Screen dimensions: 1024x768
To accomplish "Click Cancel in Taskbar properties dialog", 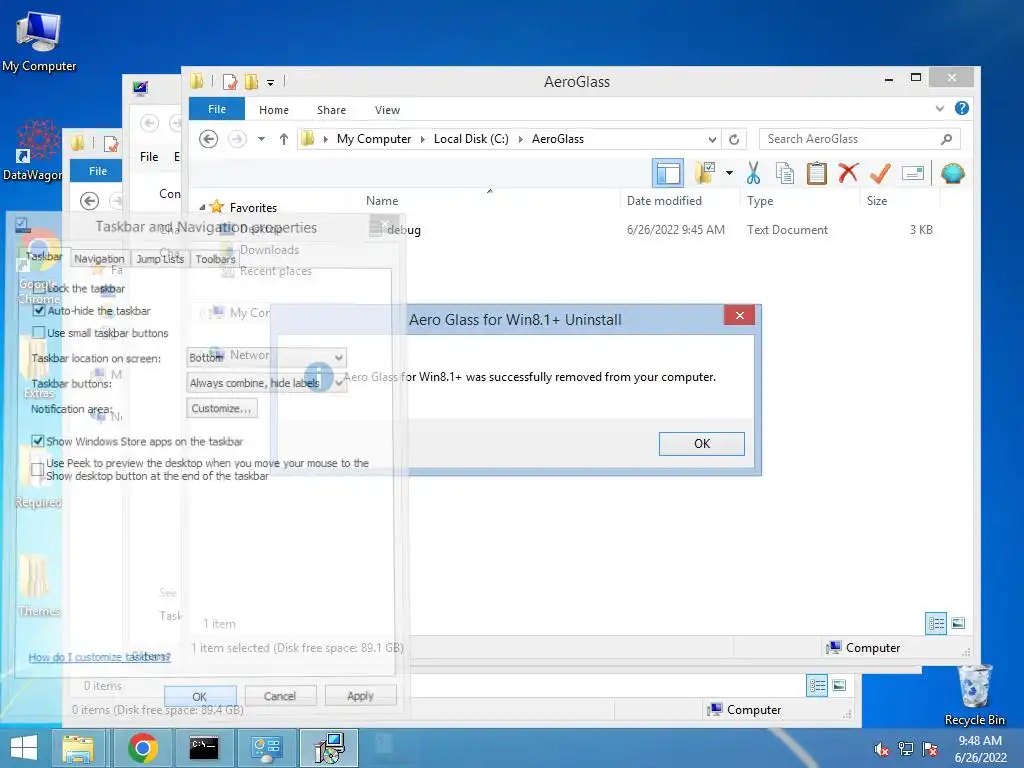I will tap(280, 696).
